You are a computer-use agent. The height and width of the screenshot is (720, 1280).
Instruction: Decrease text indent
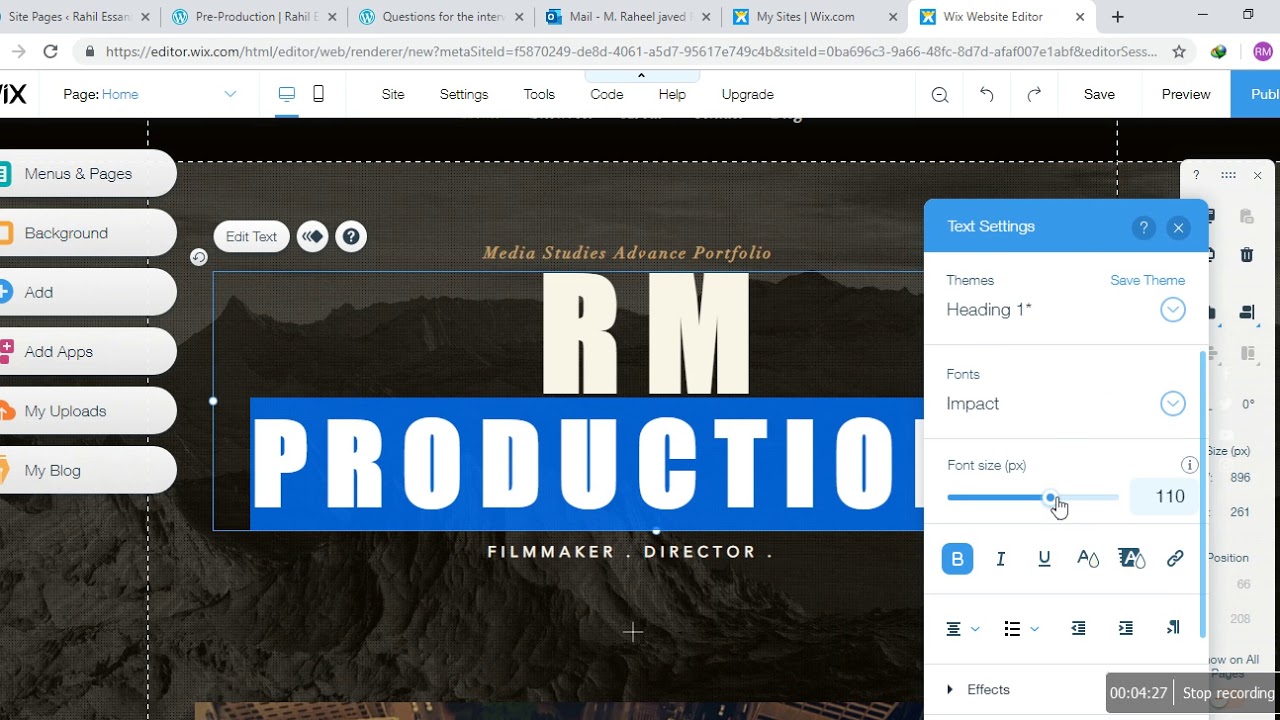pos(1078,628)
